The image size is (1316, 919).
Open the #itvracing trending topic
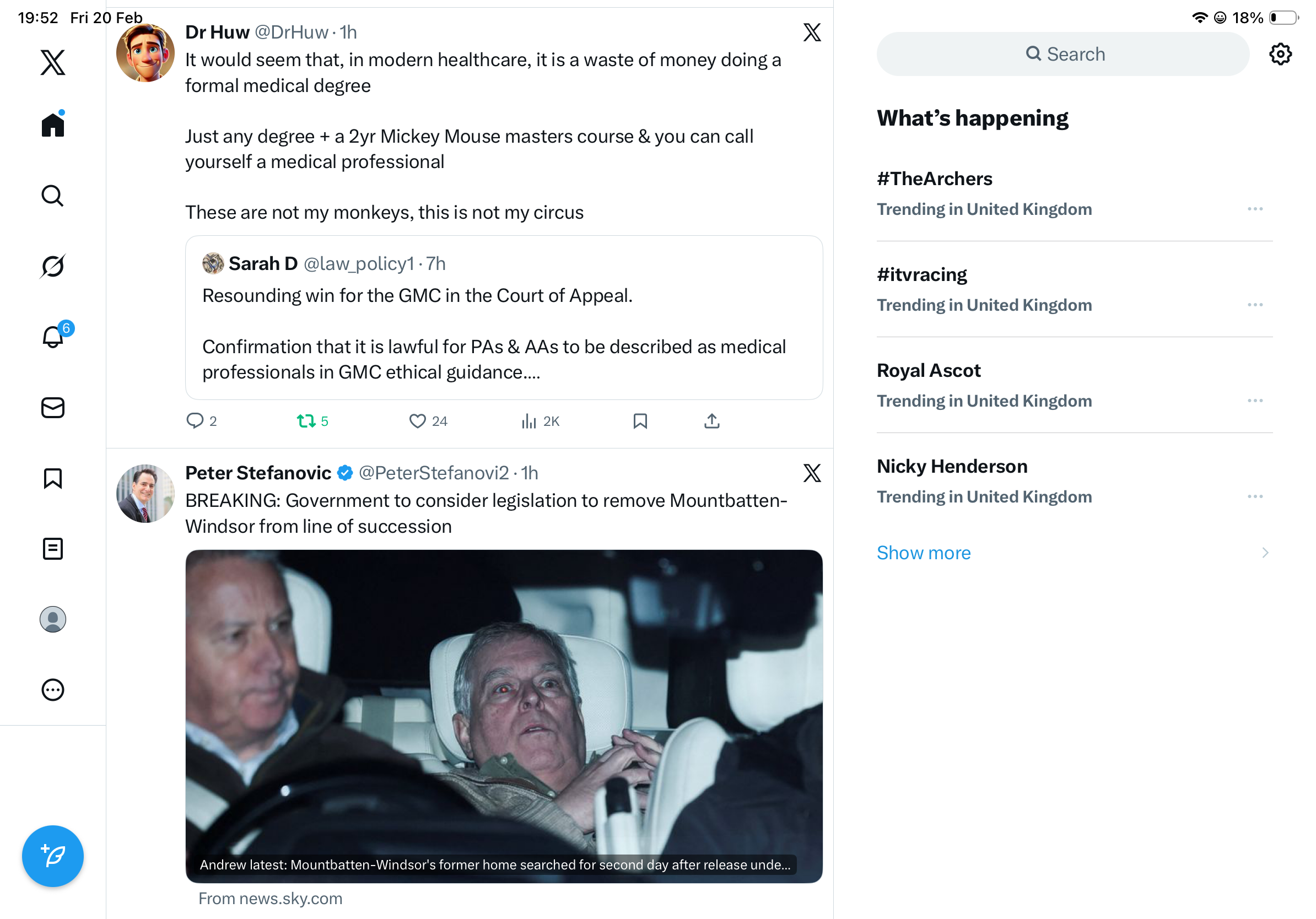pos(922,275)
